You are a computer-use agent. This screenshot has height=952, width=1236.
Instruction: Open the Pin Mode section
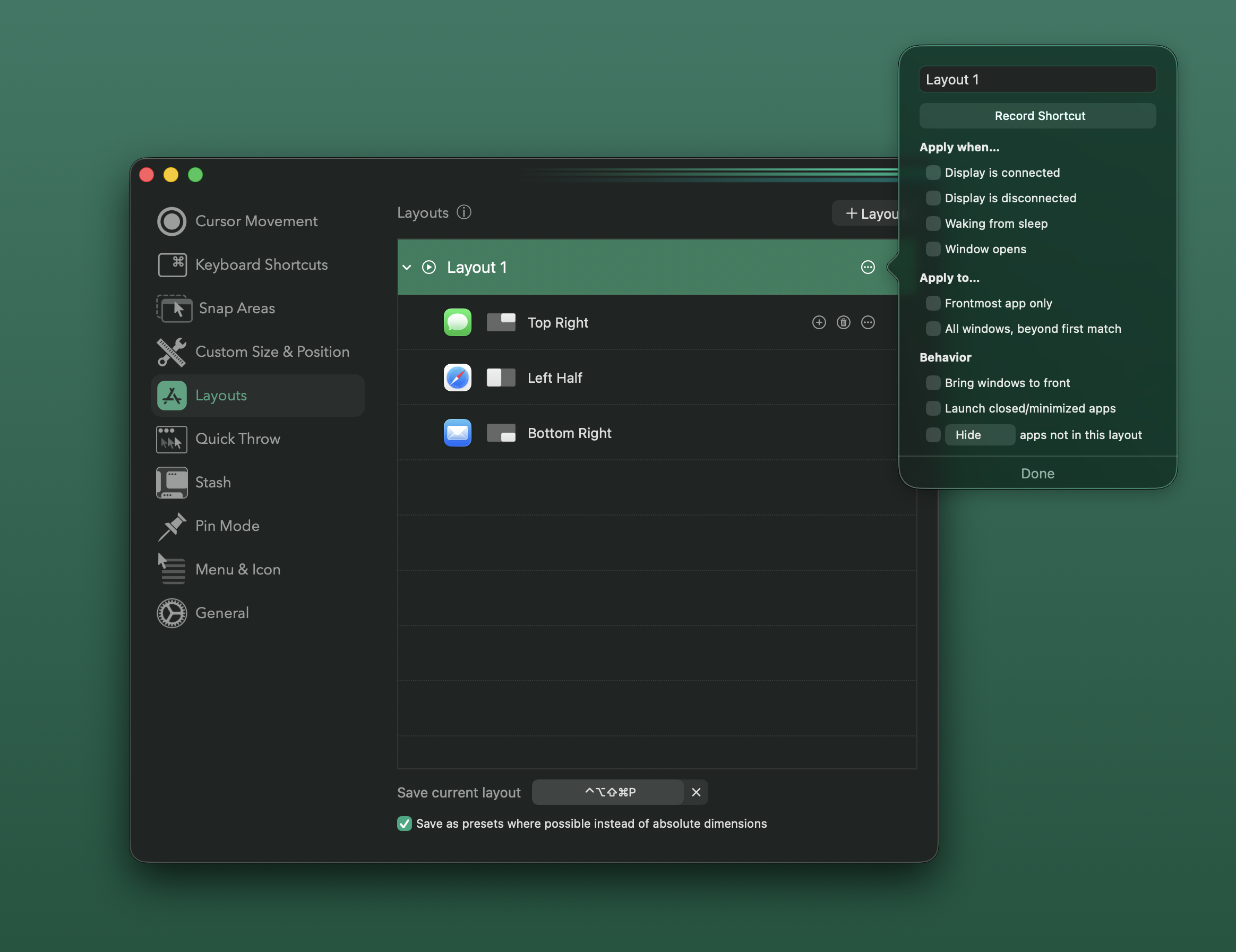click(257, 526)
